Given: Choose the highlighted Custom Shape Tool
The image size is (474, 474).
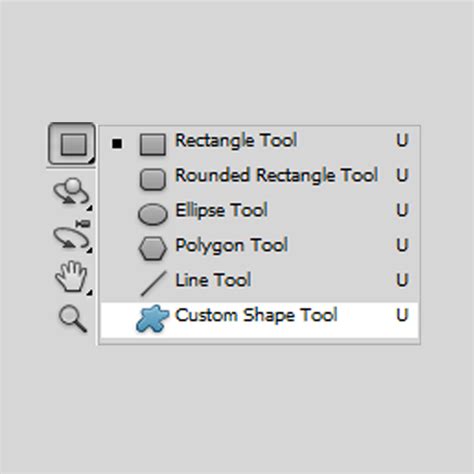Looking at the screenshot, I should coord(260,319).
